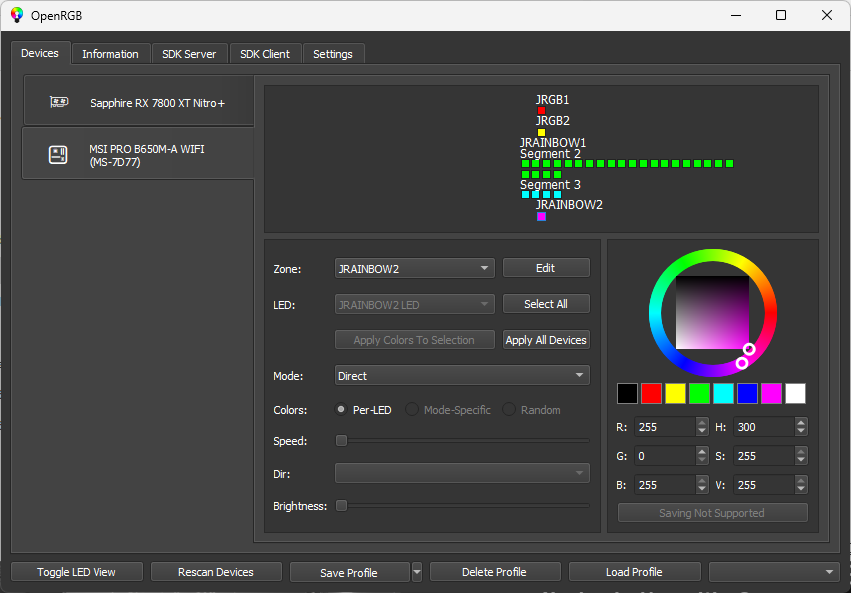851x593 pixels.
Task: Click Apply Colors To Selection
Action: pyautogui.click(x=415, y=340)
